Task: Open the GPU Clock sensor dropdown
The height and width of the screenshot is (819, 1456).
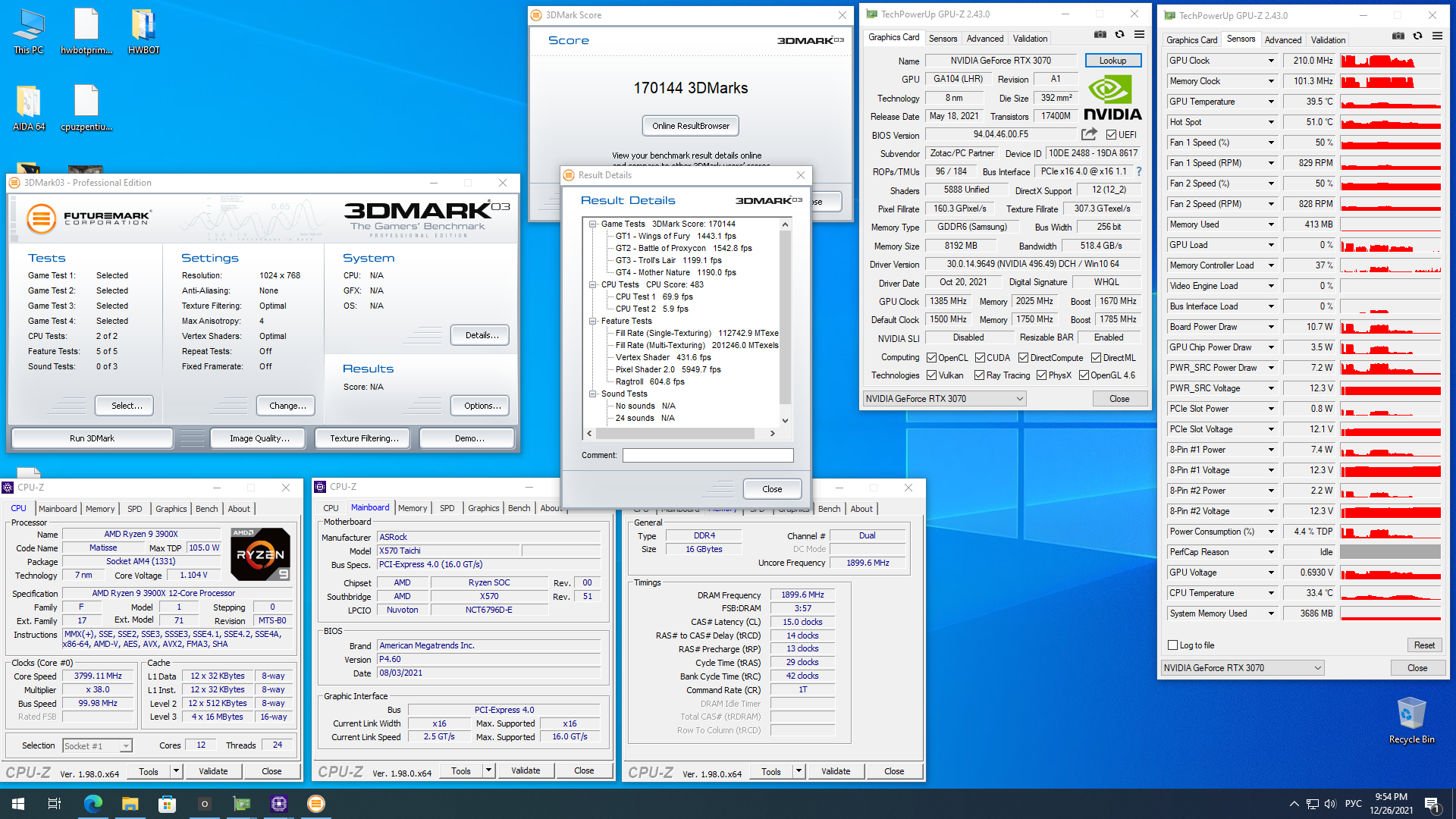Action: [x=1271, y=61]
